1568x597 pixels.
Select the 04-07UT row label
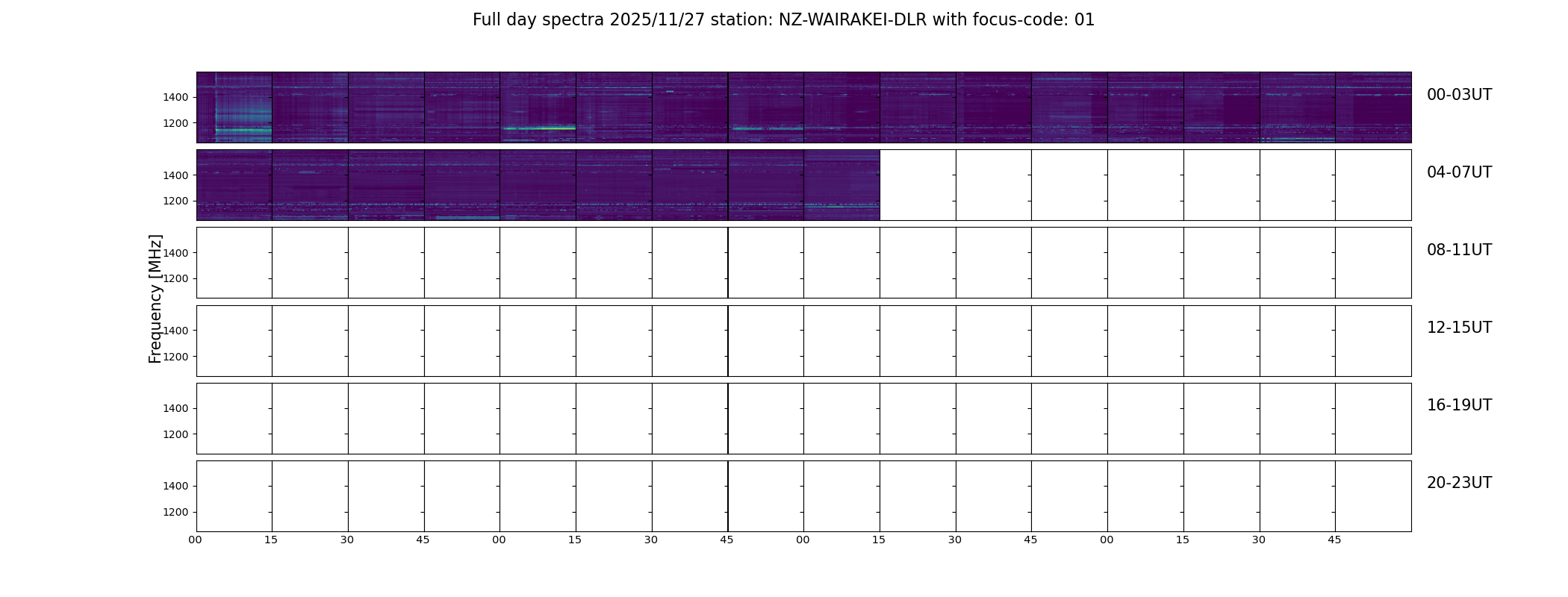point(1459,172)
